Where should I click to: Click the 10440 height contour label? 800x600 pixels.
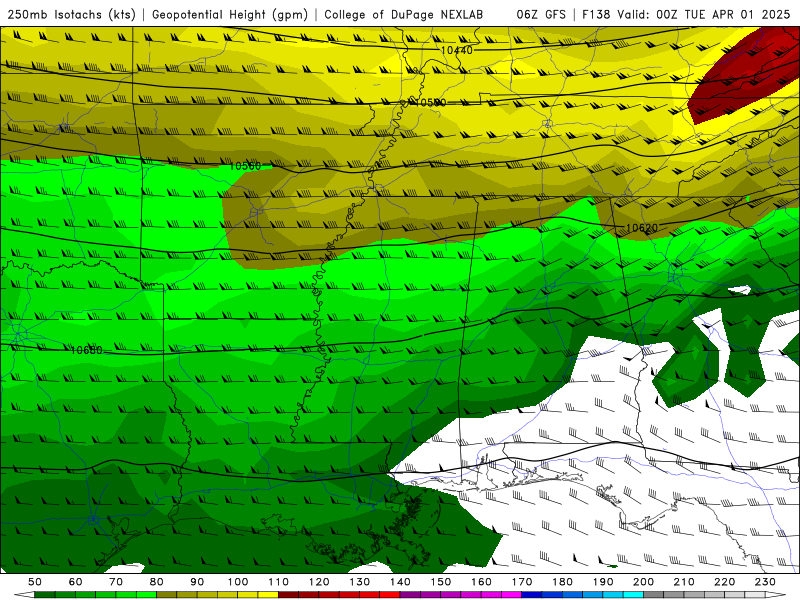[457, 50]
